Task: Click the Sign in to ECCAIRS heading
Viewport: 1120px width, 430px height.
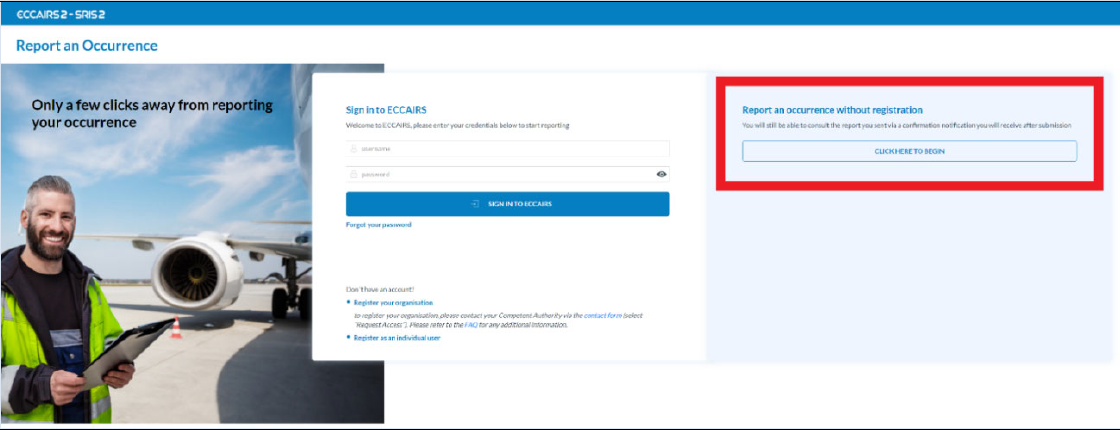Action: (x=386, y=110)
